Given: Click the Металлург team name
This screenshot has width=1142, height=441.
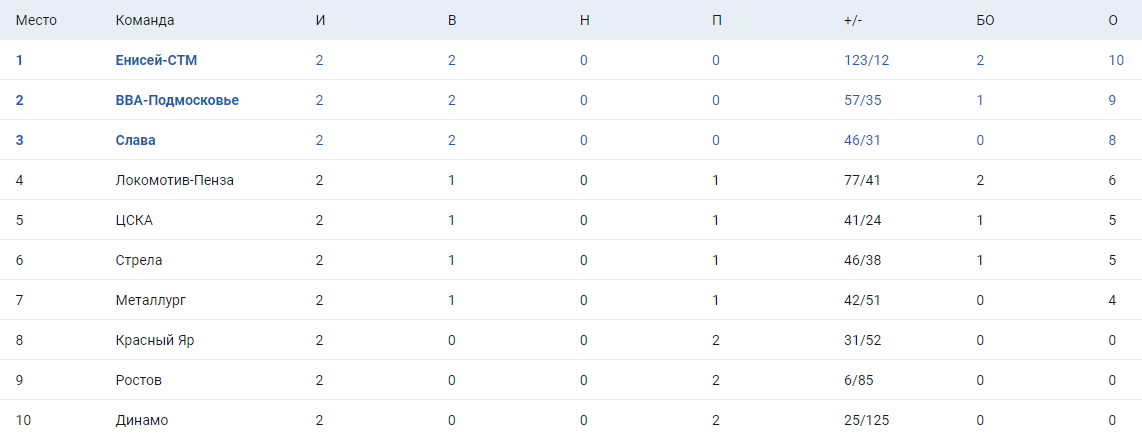Looking at the screenshot, I should tap(150, 300).
